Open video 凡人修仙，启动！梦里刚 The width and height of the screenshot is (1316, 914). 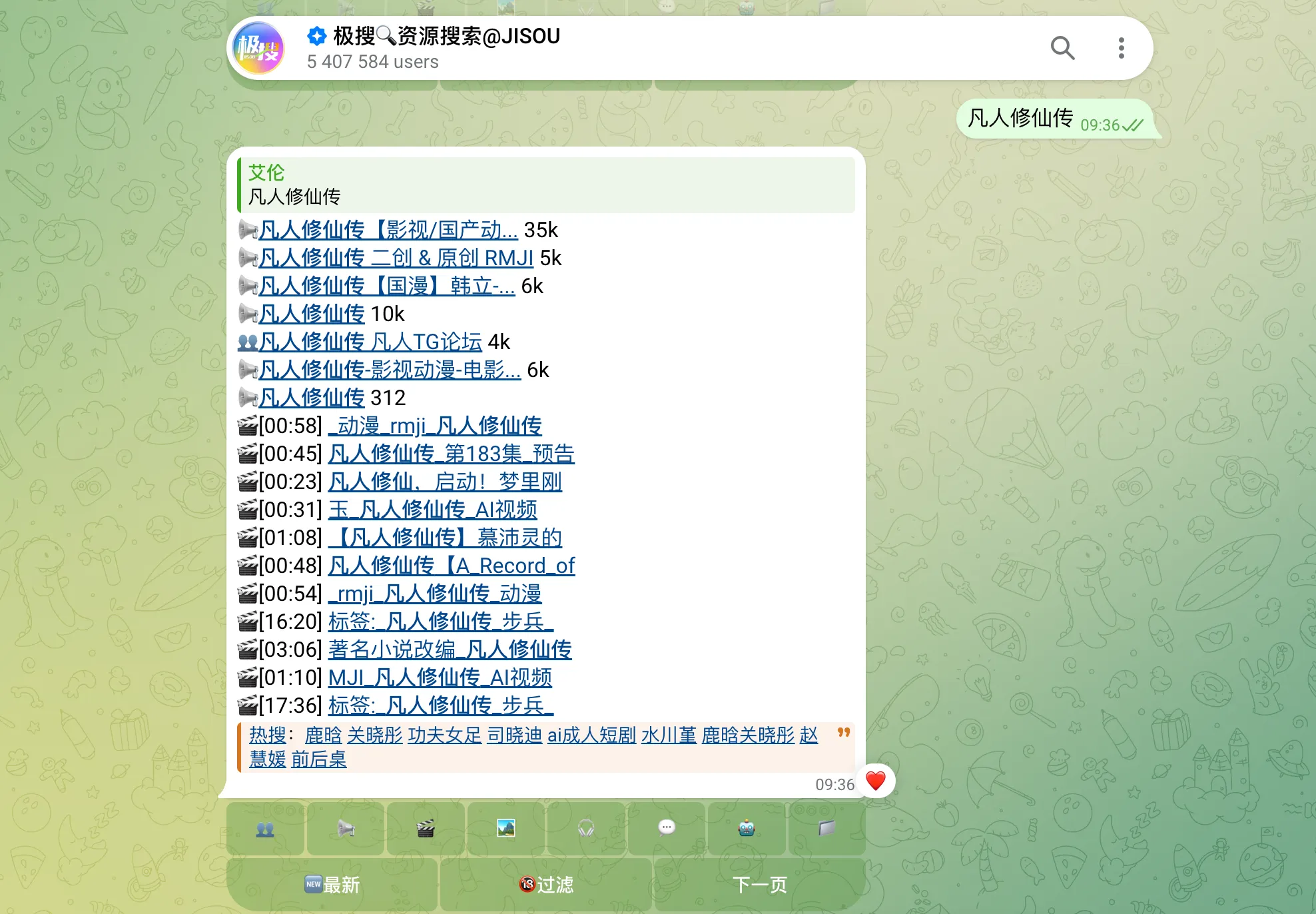point(445,482)
